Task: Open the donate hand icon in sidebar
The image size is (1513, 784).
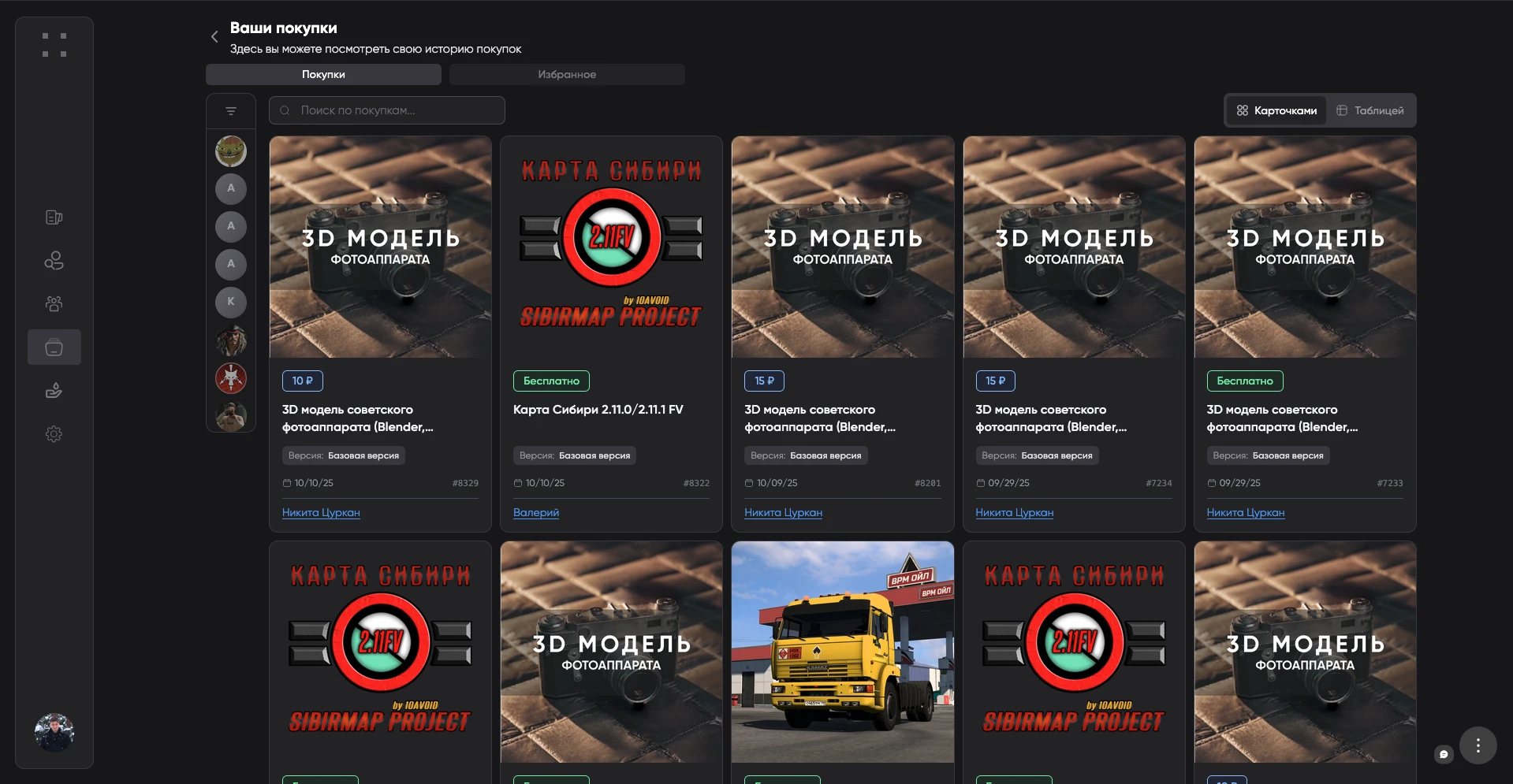Action: (54, 391)
